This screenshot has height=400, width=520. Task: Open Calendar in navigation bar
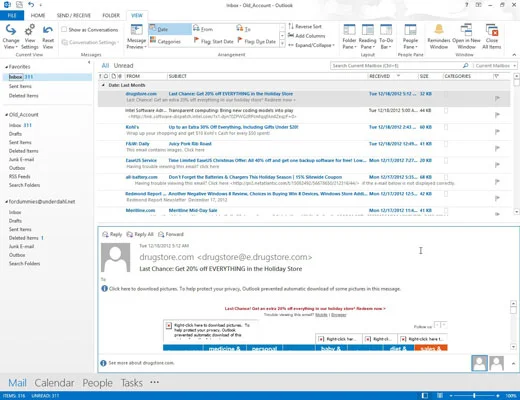[54, 383]
